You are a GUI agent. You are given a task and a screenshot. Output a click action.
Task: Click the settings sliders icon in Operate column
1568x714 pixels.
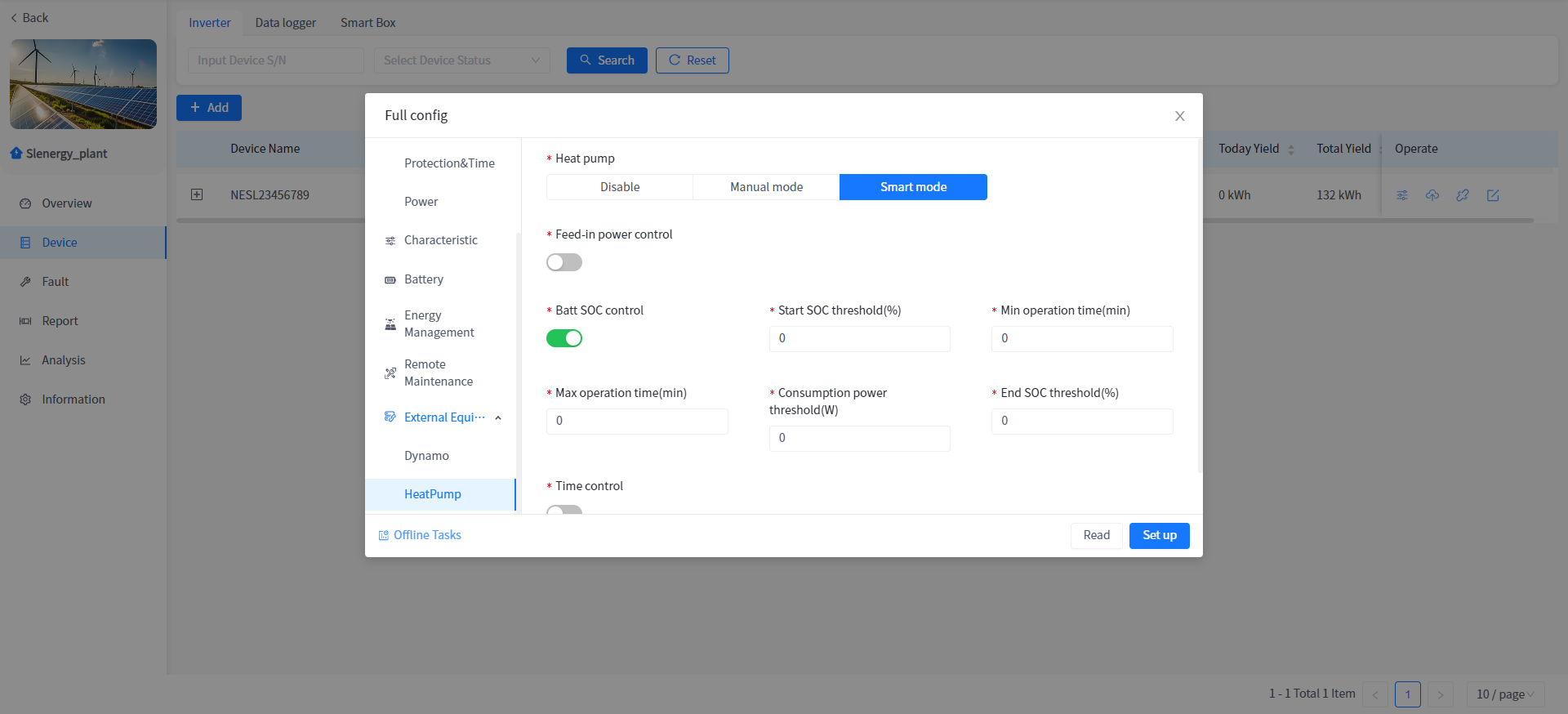click(1402, 195)
